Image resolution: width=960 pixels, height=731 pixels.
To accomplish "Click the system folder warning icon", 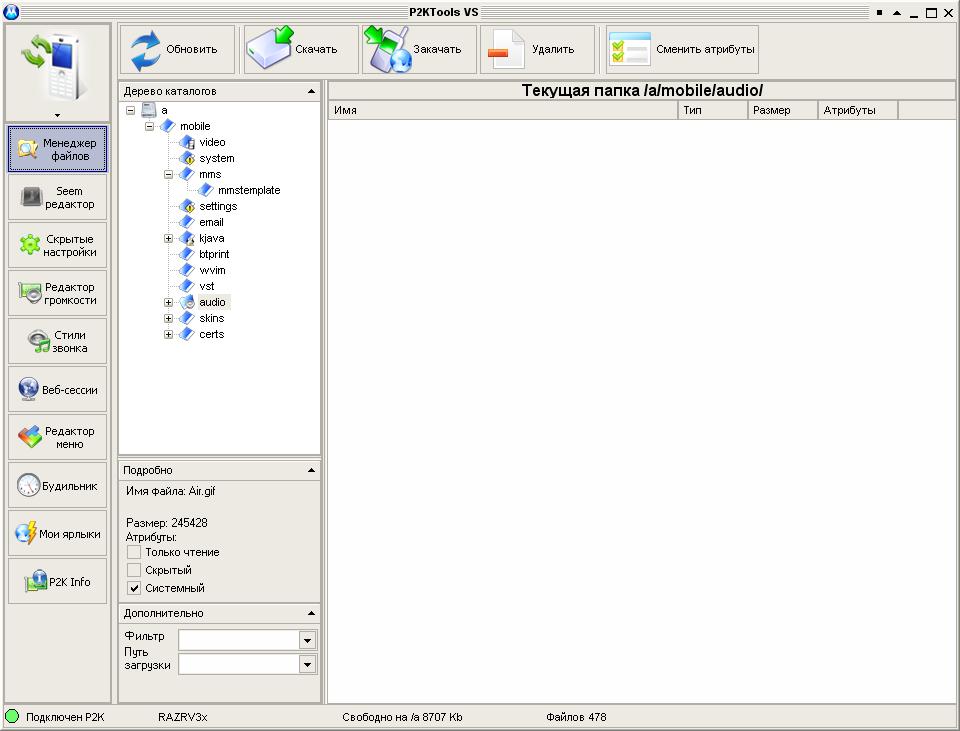I will click(x=187, y=158).
